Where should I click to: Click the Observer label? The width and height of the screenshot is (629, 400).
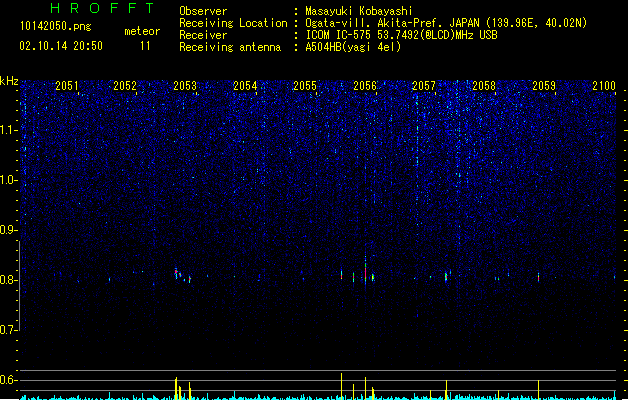tap(203, 11)
